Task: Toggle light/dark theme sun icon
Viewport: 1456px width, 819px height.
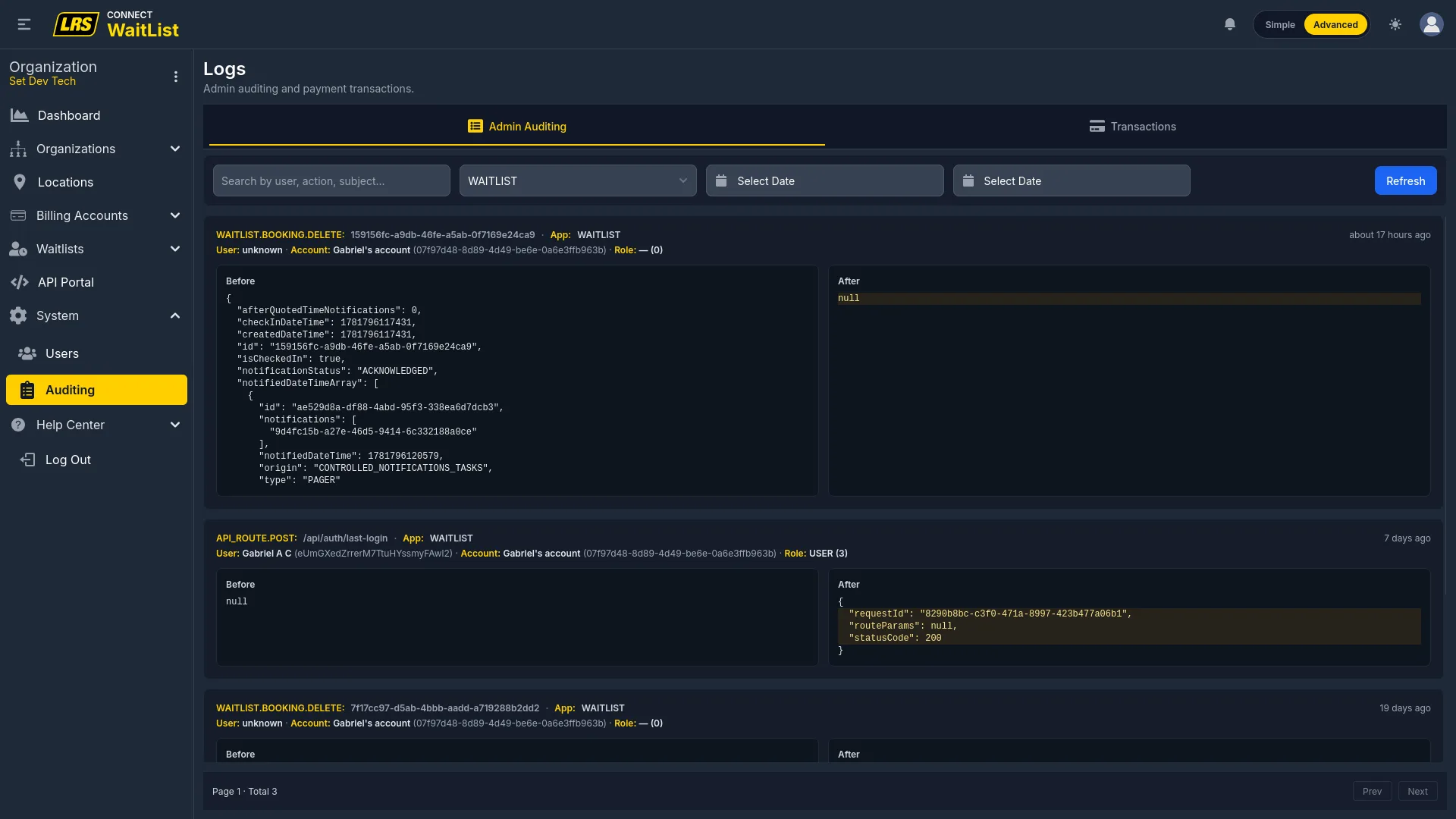Action: tap(1395, 24)
